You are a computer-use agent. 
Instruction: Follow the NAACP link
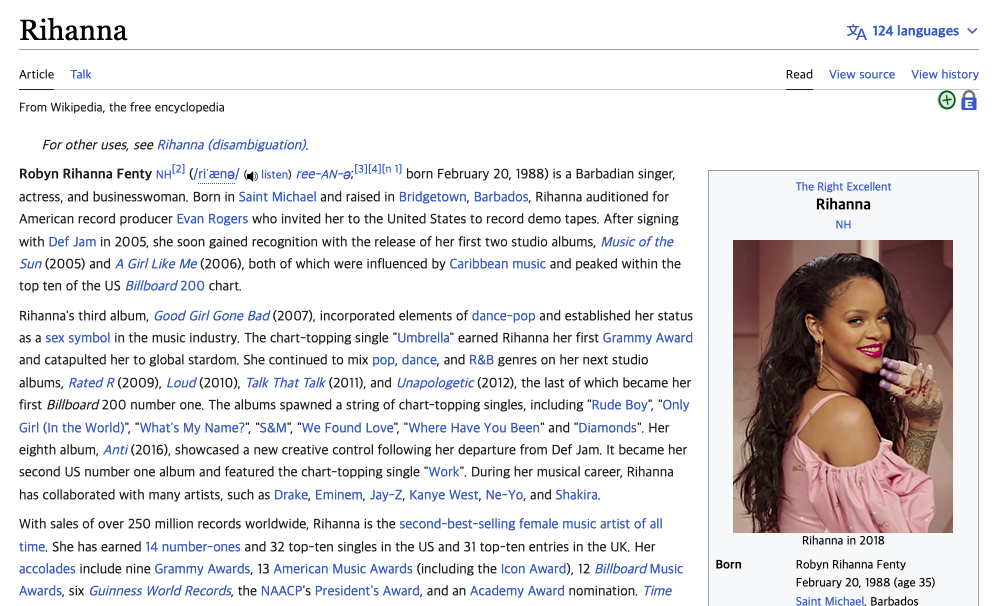[281, 591]
